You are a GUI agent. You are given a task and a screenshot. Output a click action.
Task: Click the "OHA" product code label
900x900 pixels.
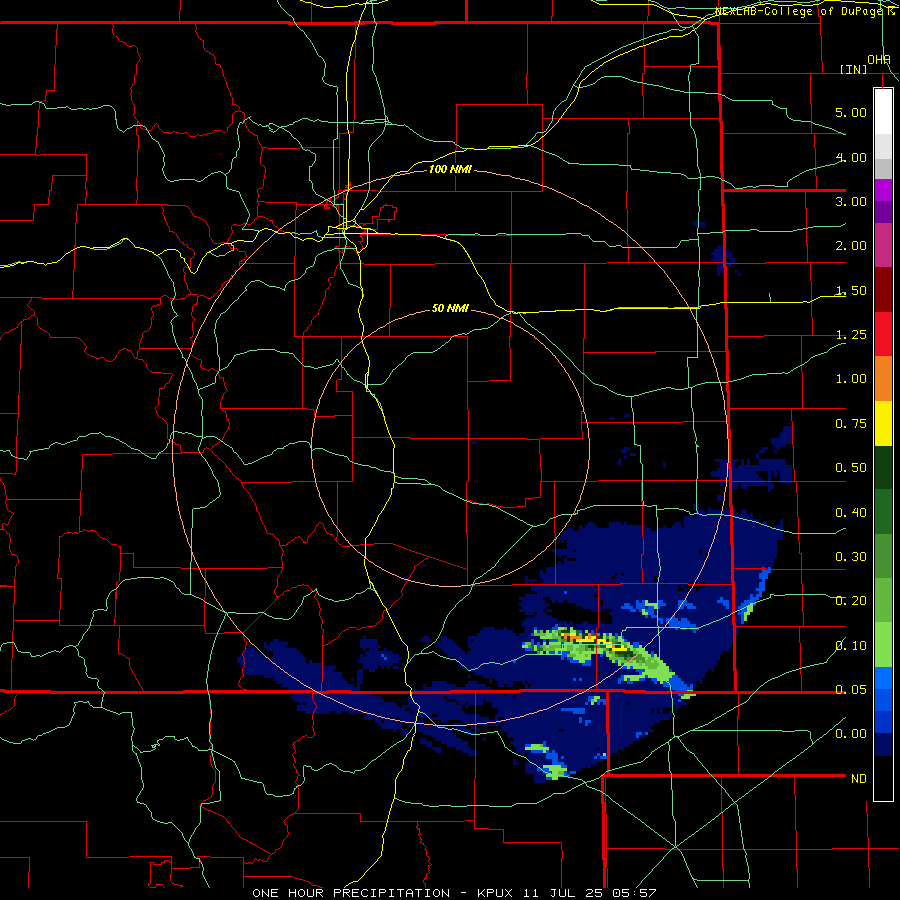pyautogui.click(x=879, y=60)
